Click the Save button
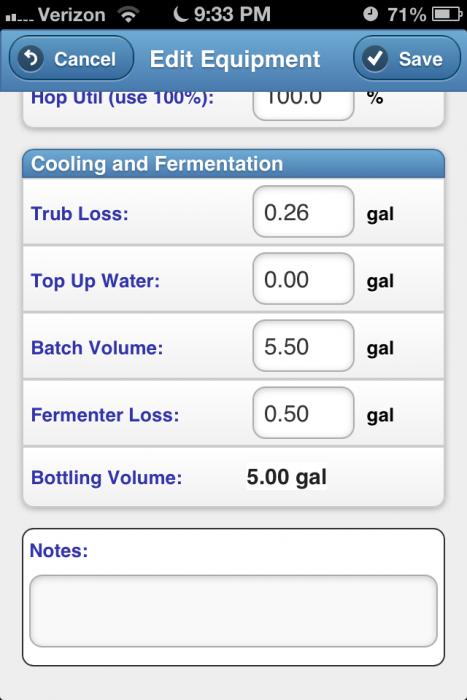Screen dimensions: 467x700 407,58
